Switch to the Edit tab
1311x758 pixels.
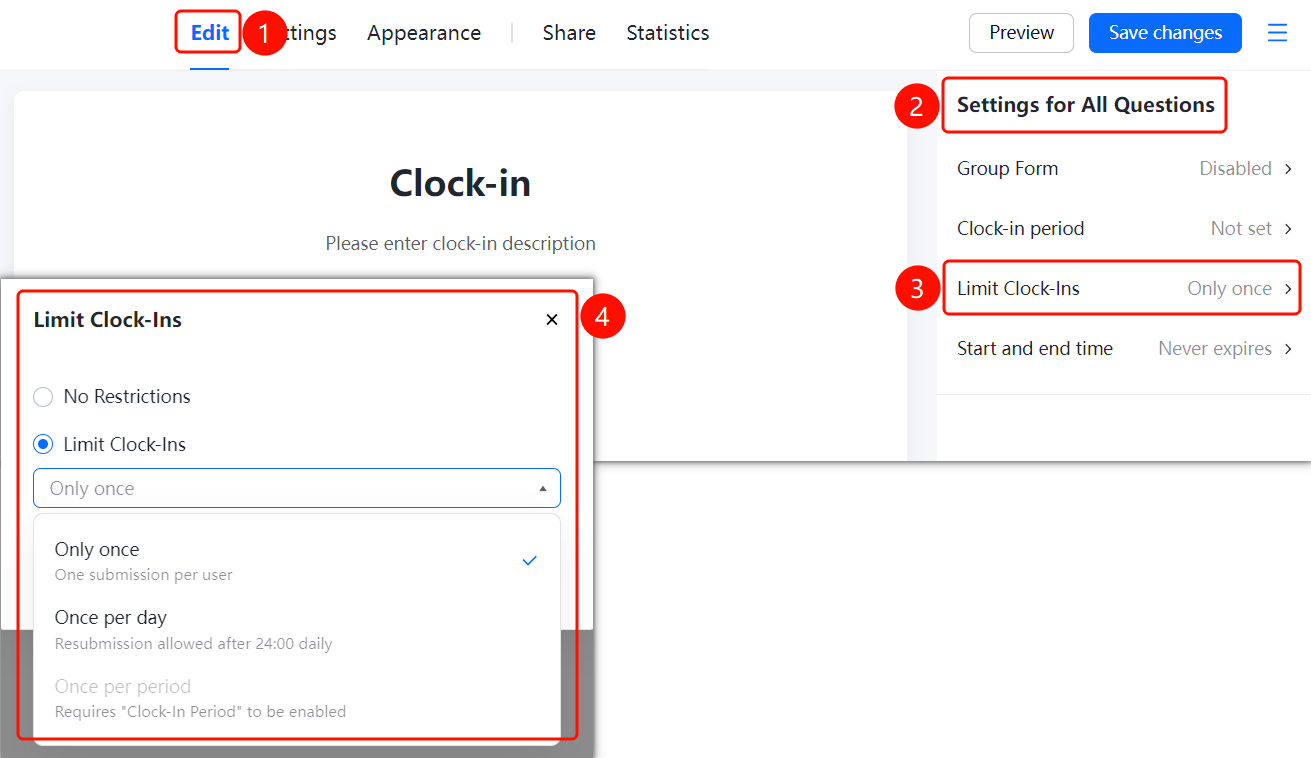point(210,33)
